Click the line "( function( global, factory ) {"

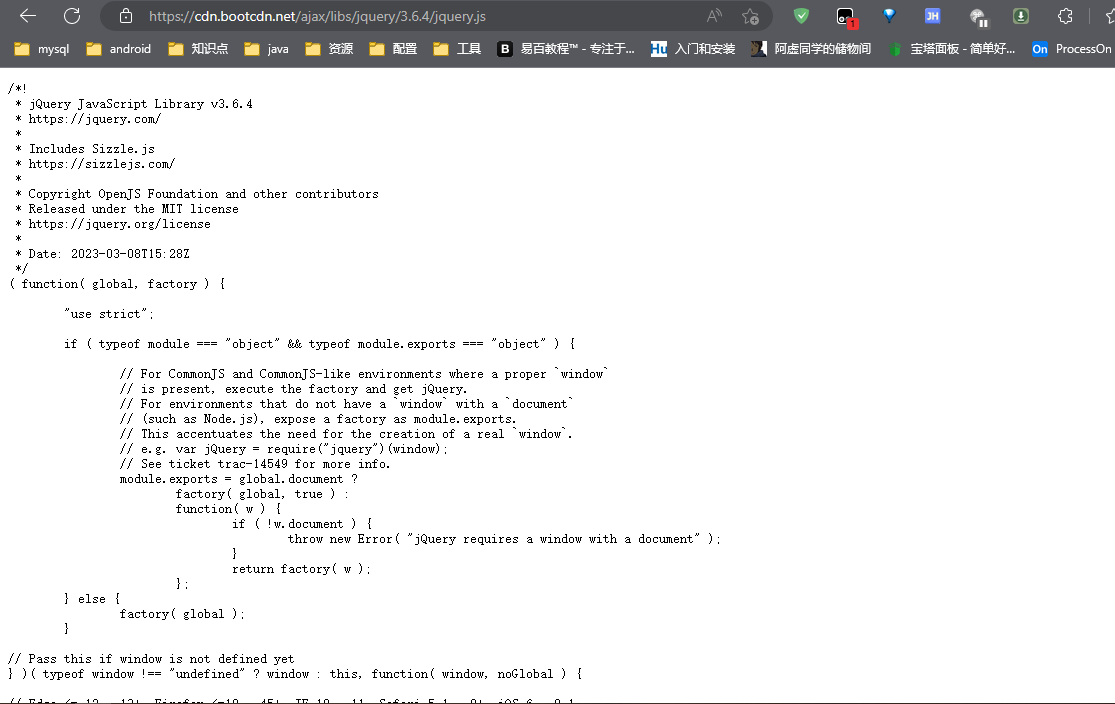(117, 283)
